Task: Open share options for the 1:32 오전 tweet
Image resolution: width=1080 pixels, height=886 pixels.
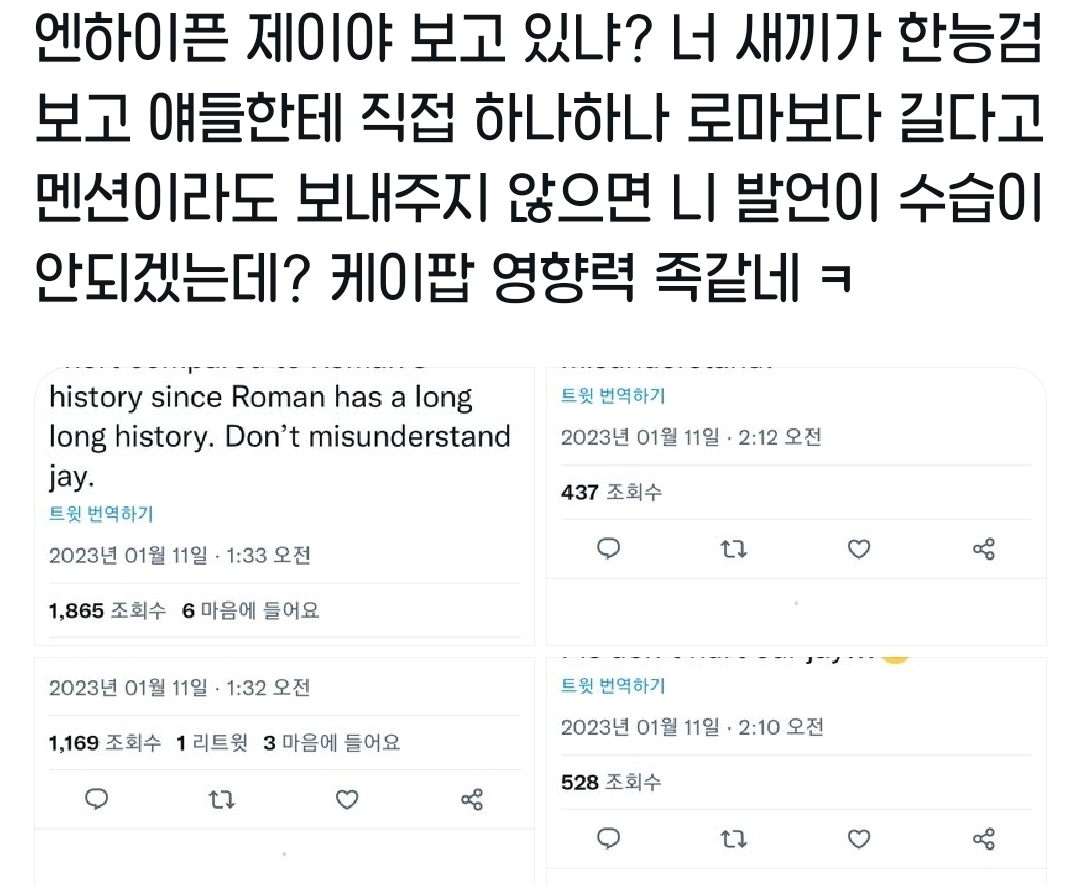Action: (x=472, y=799)
